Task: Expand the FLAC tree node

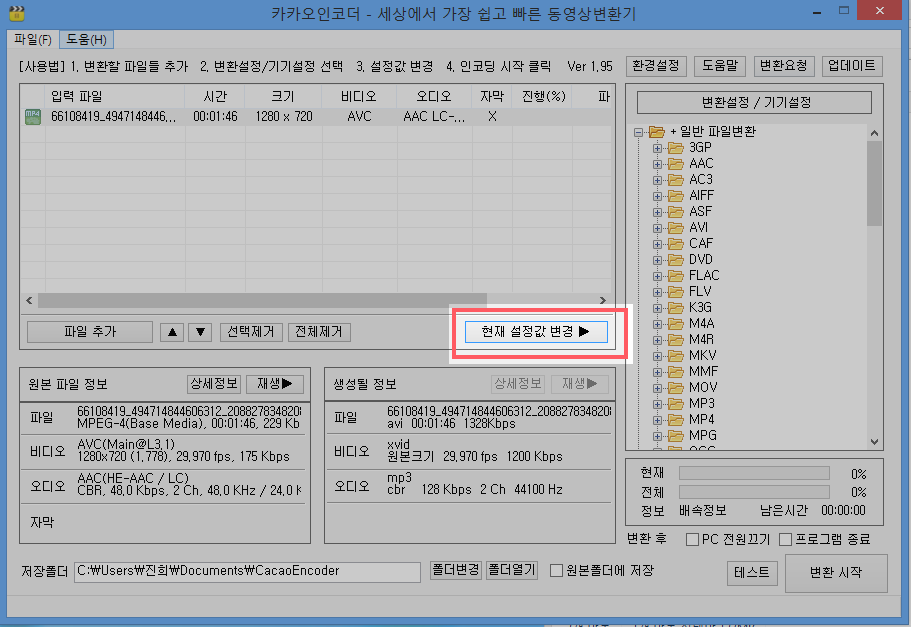Action: click(x=657, y=276)
